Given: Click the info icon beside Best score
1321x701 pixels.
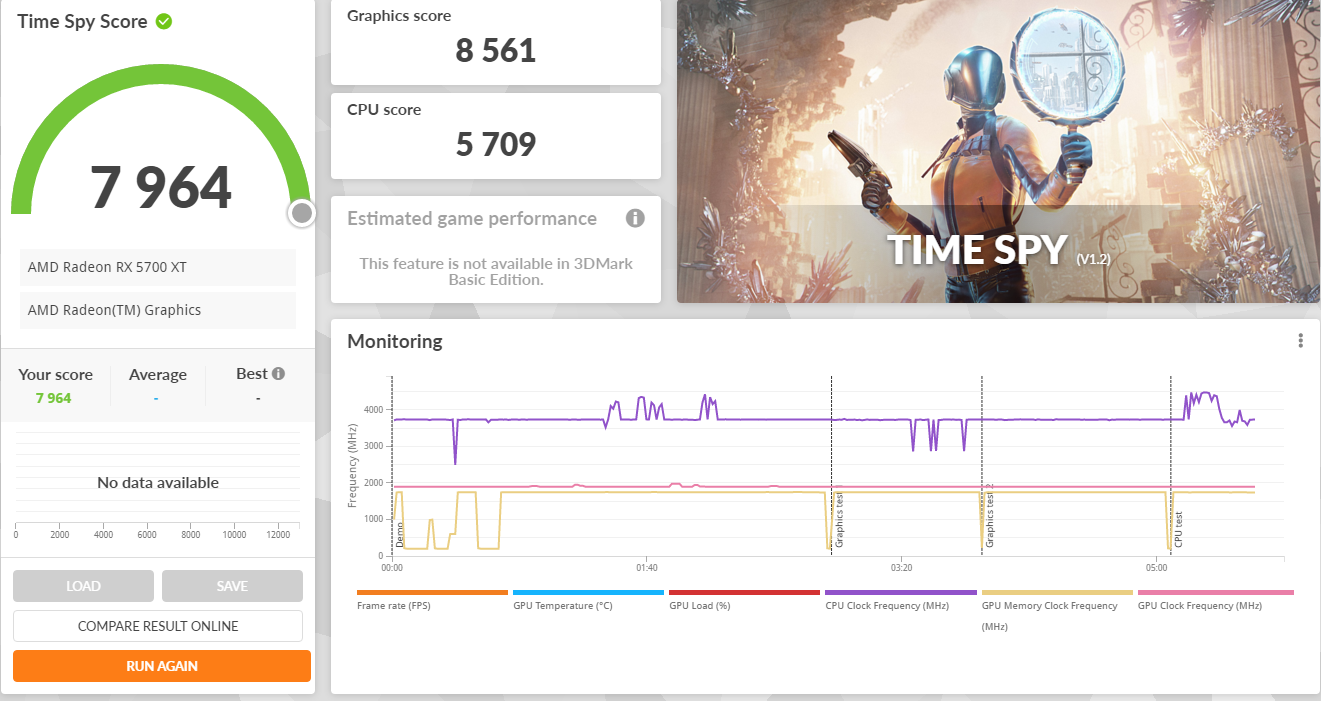Looking at the screenshot, I should point(278,374).
